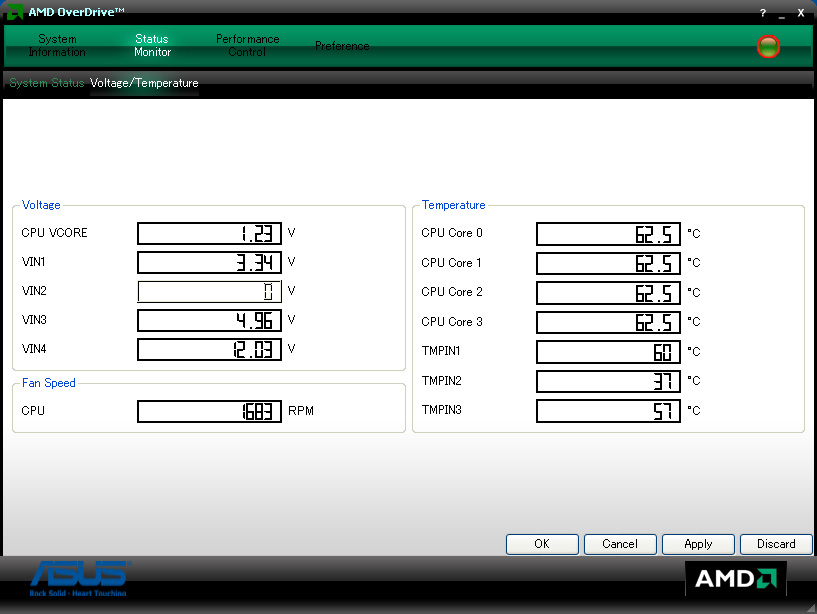Close the AMD OverDrive window
The image size is (817, 614).
[x=801, y=13]
